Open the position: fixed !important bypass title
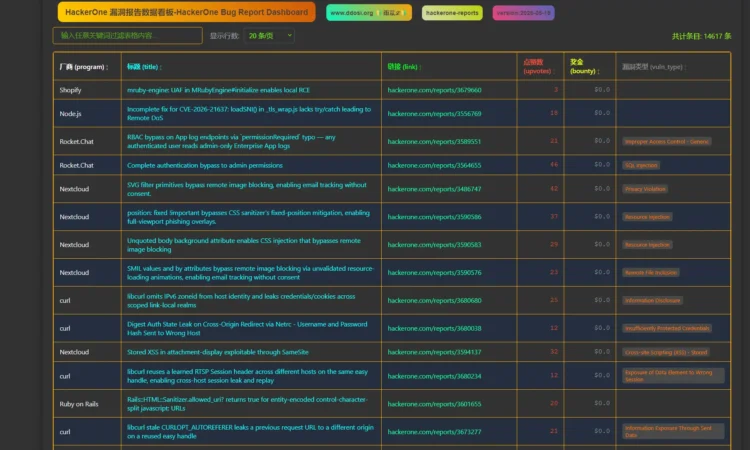This screenshot has height=450, width=750. 248,217
